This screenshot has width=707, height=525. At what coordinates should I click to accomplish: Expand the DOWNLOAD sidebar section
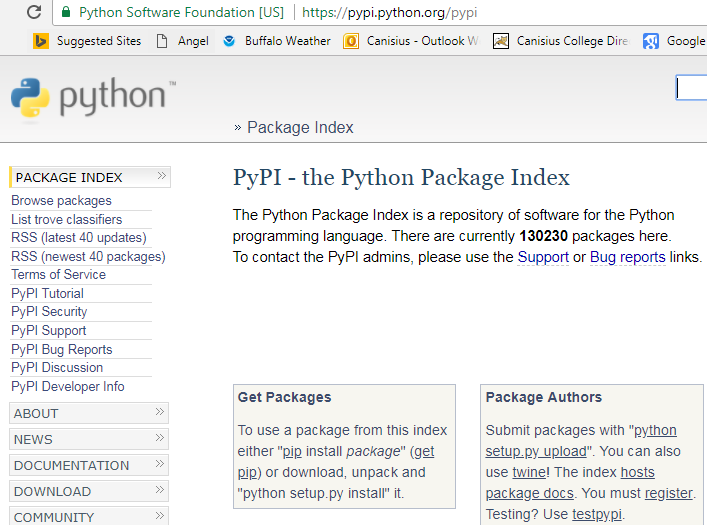point(89,491)
